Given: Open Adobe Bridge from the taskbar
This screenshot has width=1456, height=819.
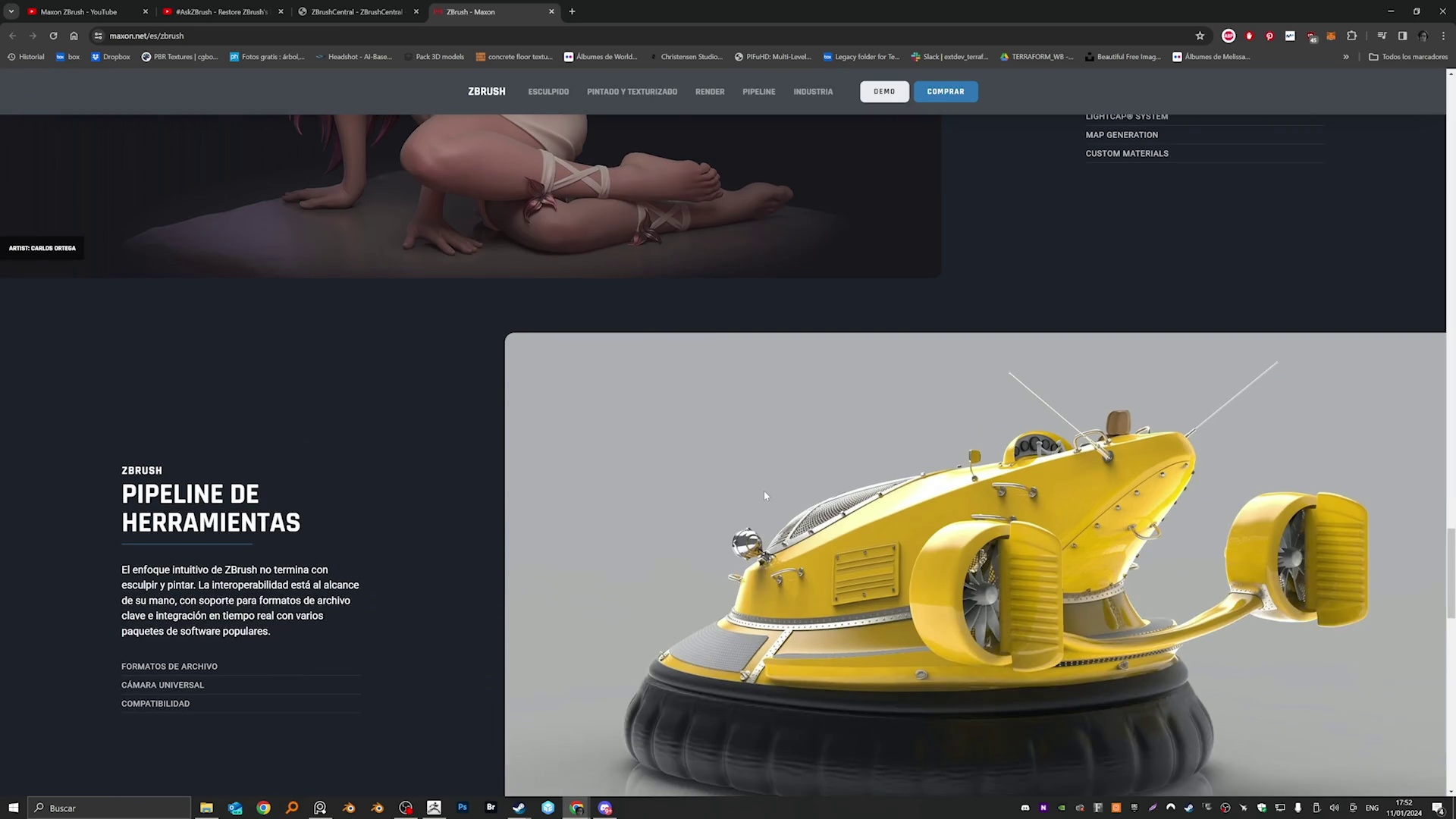Looking at the screenshot, I should click(x=491, y=808).
